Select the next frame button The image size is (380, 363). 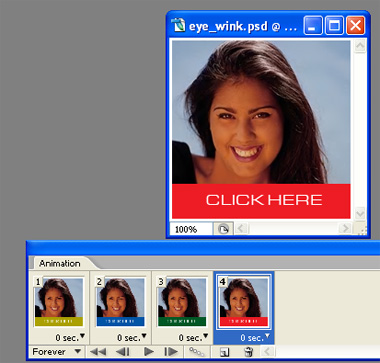[x=171, y=352]
